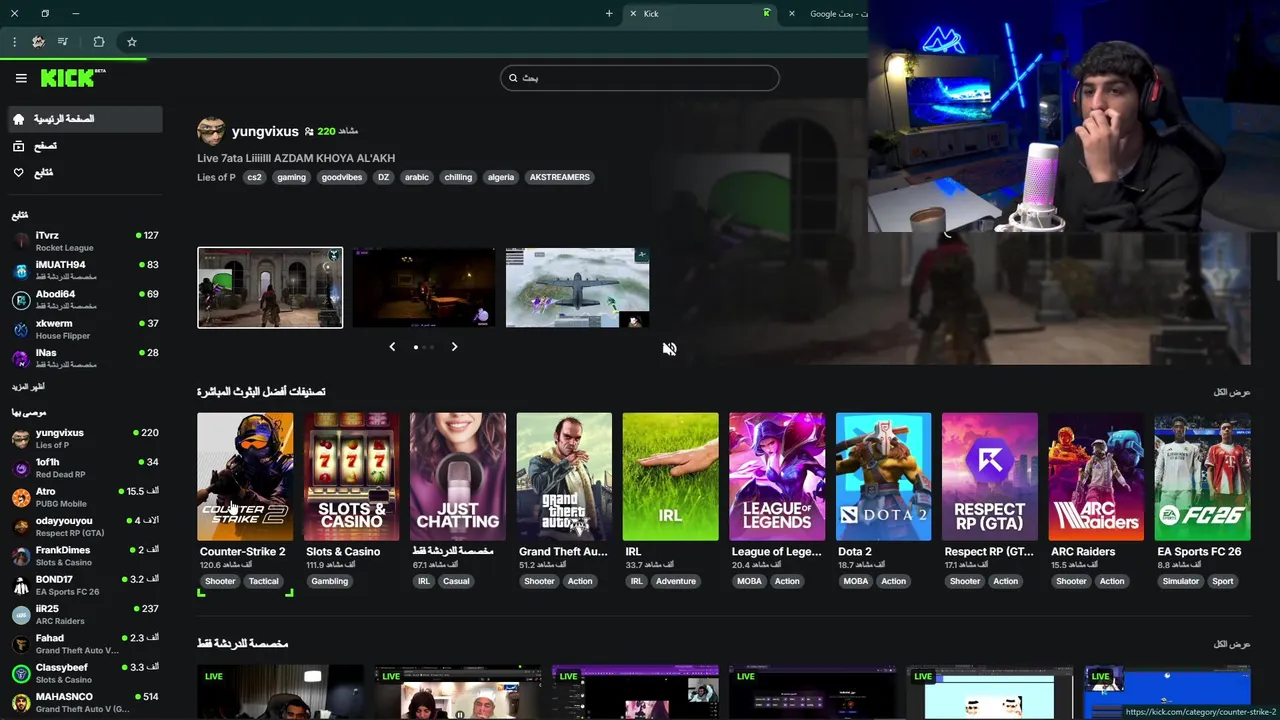Open MAHASNCO in the recommended list
The image size is (1280, 720).
(85, 702)
